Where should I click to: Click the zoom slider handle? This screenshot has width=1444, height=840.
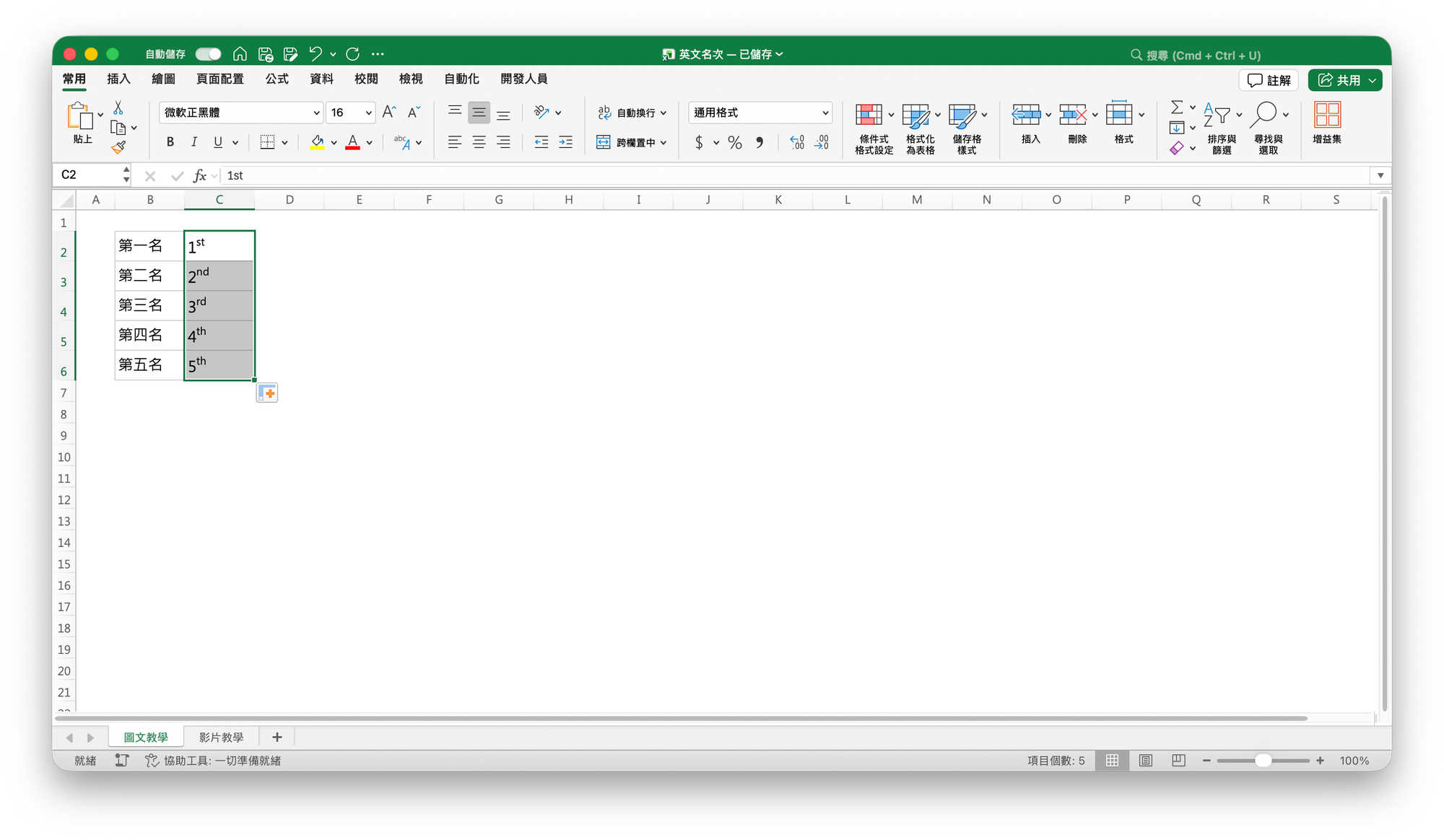[1263, 761]
